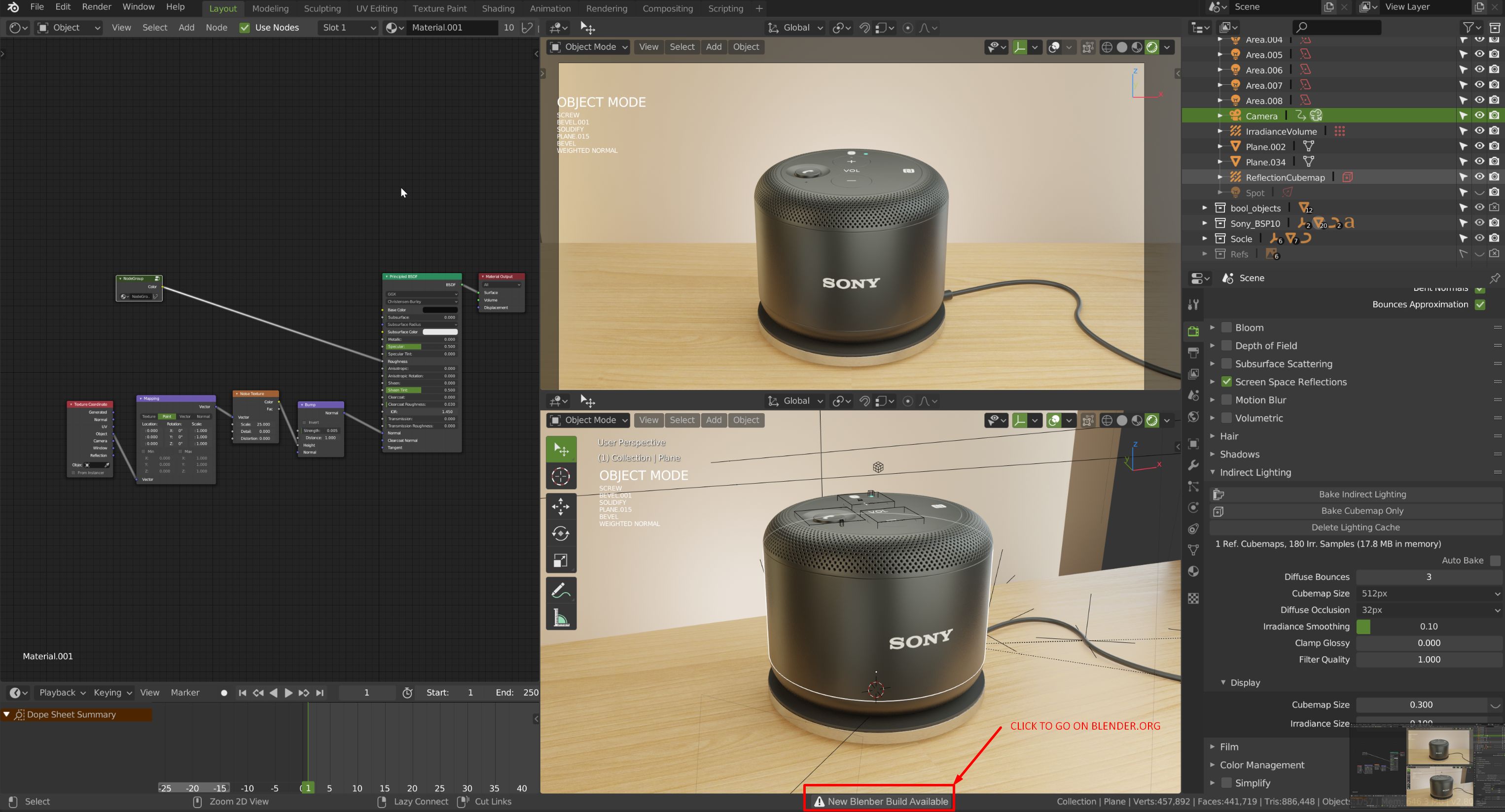
Task: Open the Render properties tab icon
Action: (1194, 331)
